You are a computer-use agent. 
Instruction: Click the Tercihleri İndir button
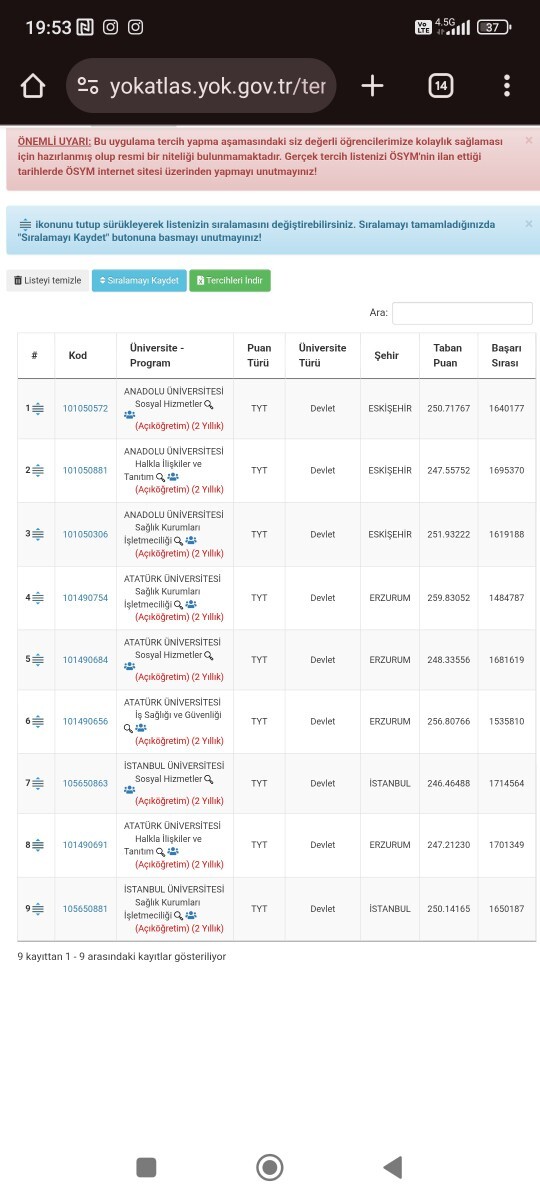coord(230,281)
